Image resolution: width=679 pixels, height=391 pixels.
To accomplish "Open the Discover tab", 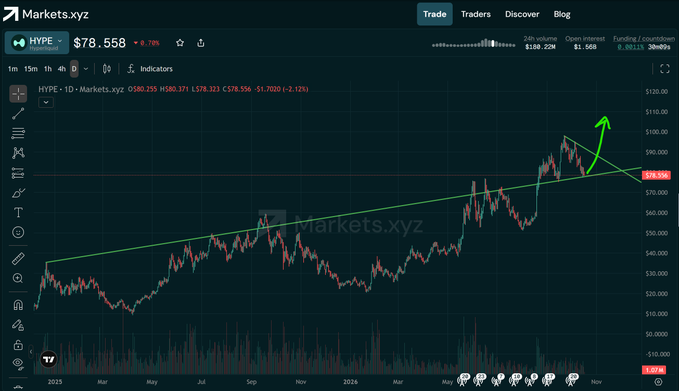I will coord(522,14).
